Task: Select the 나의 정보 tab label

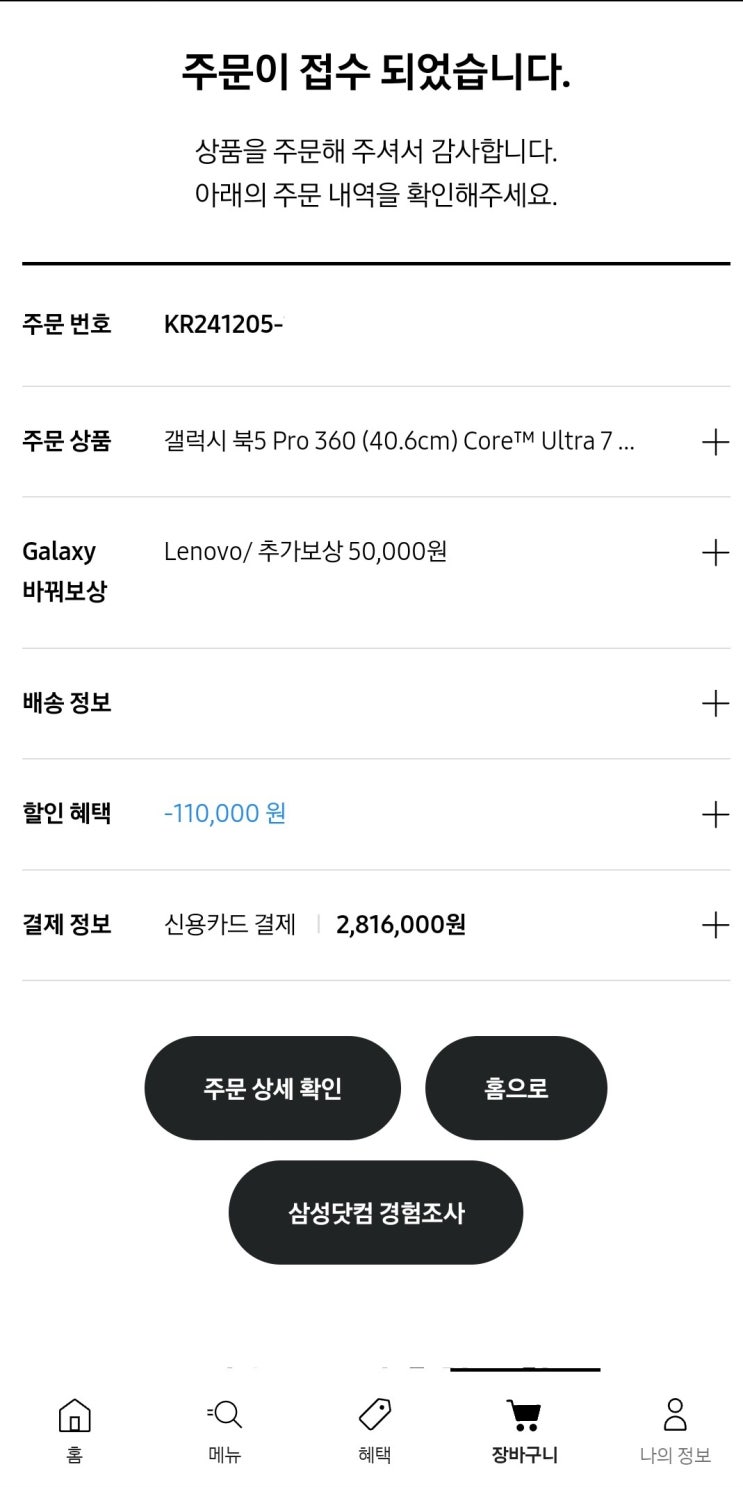Action: click(675, 1455)
